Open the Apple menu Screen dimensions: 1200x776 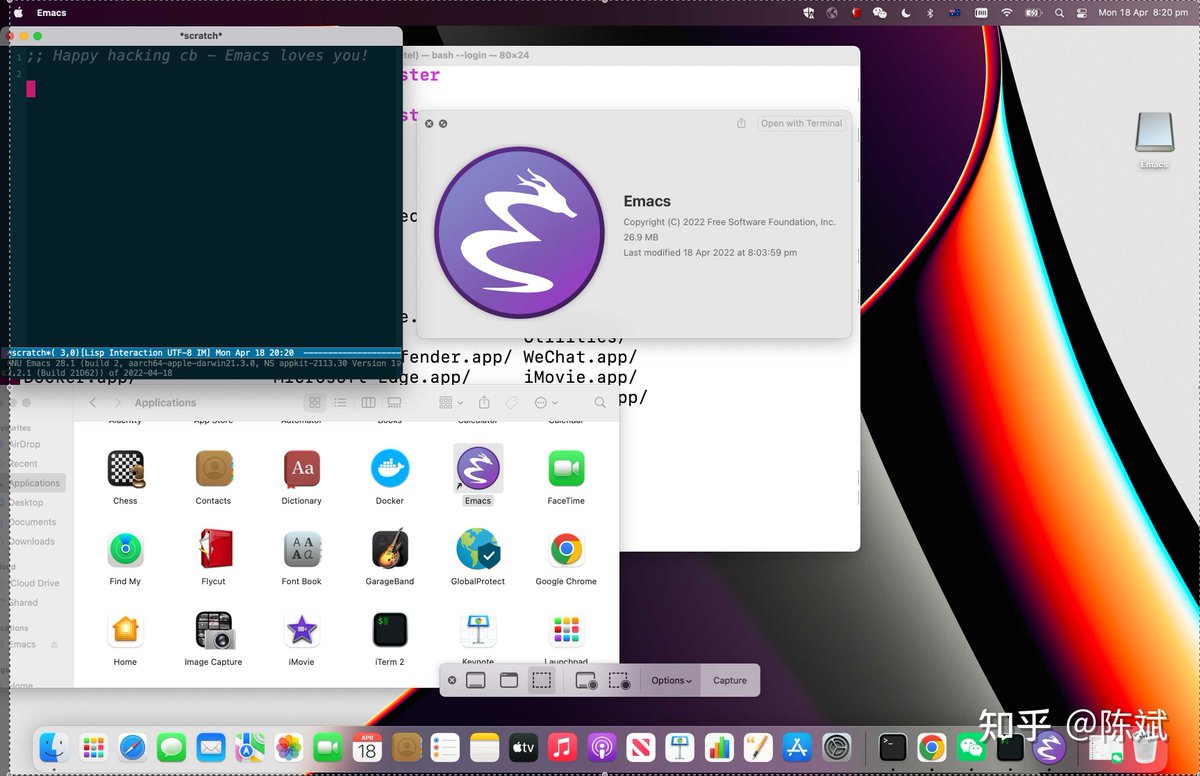click(x=18, y=13)
